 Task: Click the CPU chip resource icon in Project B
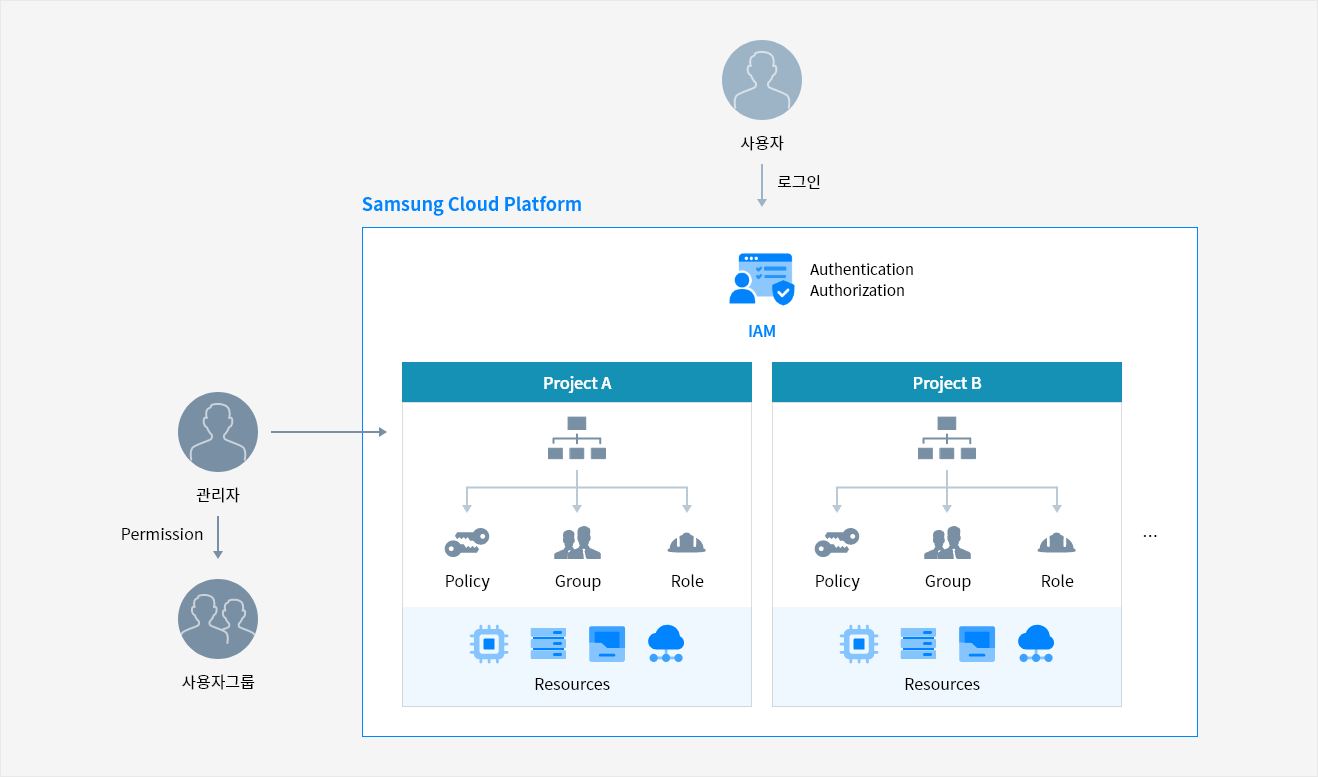point(858,644)
